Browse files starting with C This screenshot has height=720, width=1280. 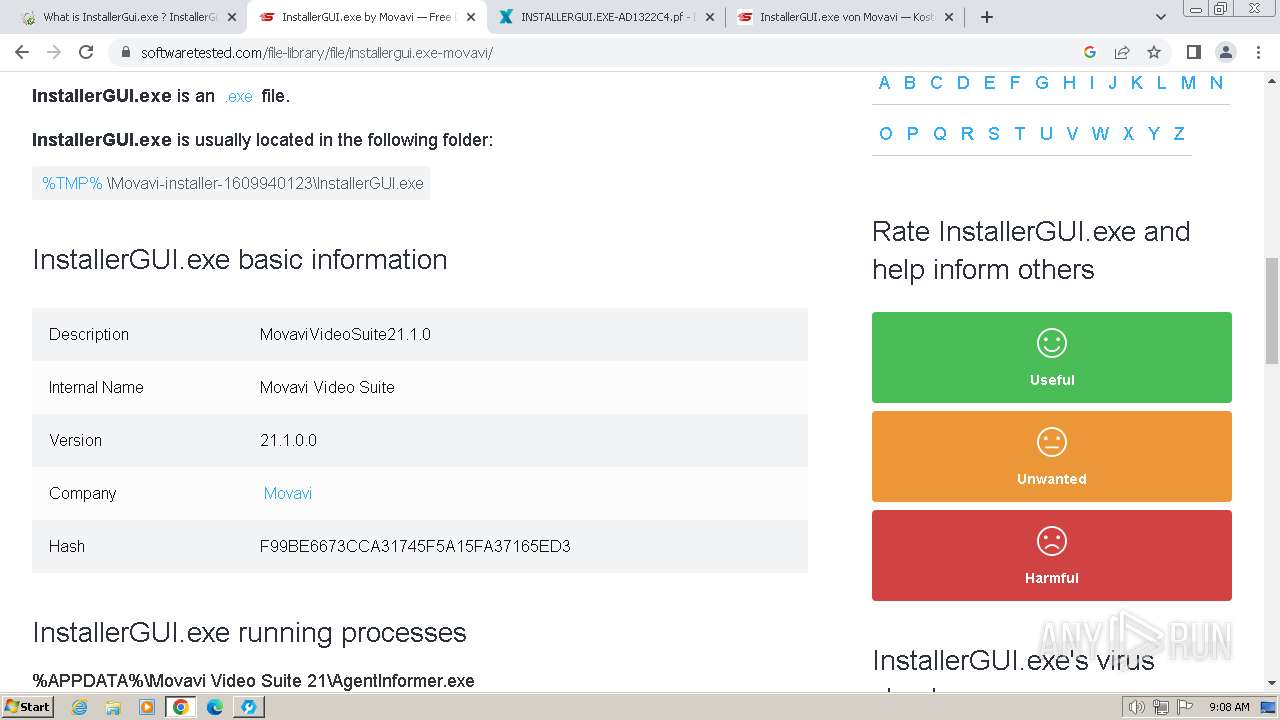[936, 83]
